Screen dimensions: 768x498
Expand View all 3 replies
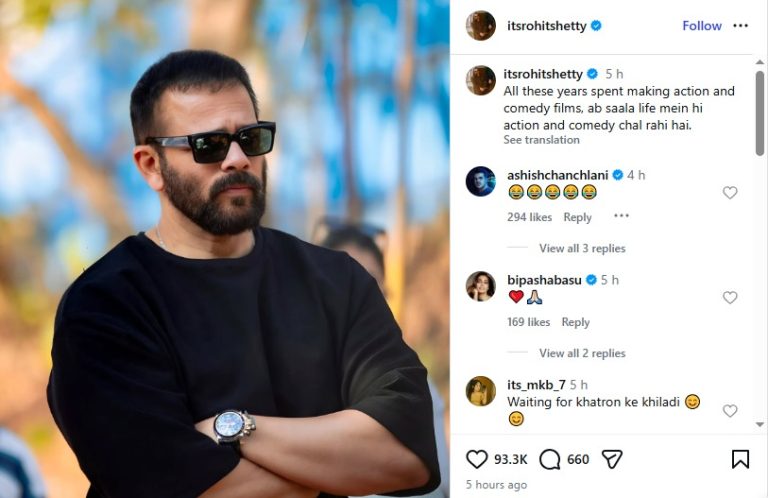coord(582,248)
